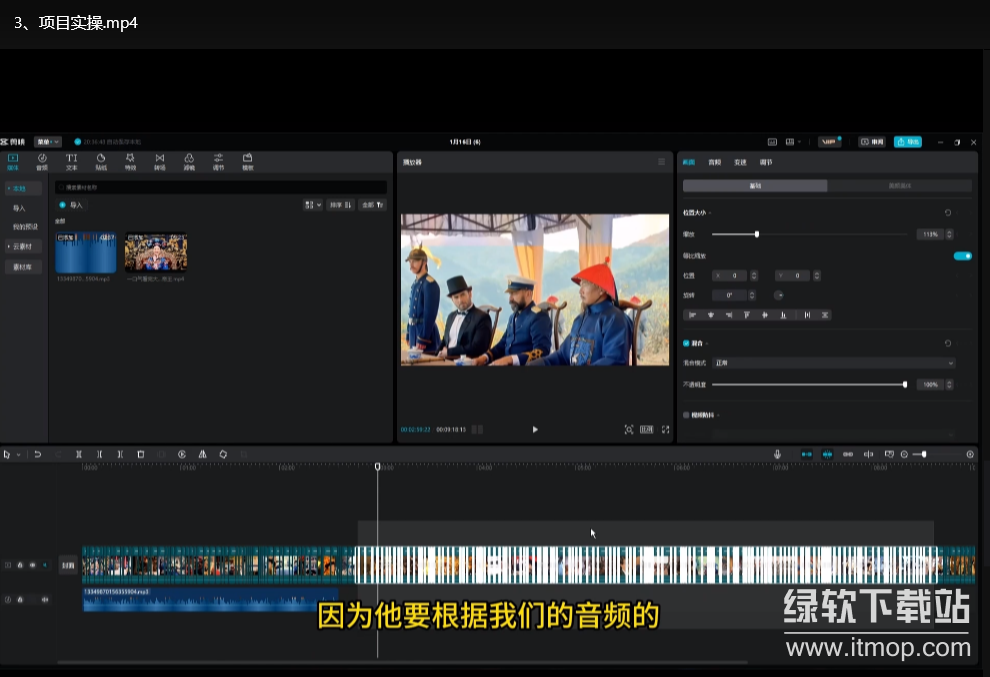Click the undo arrow in timeline toolbar

tap(38, 454)
